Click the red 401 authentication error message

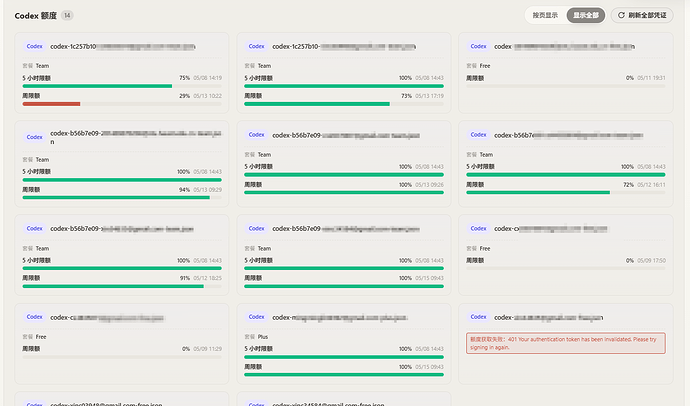tap(565, 343)
